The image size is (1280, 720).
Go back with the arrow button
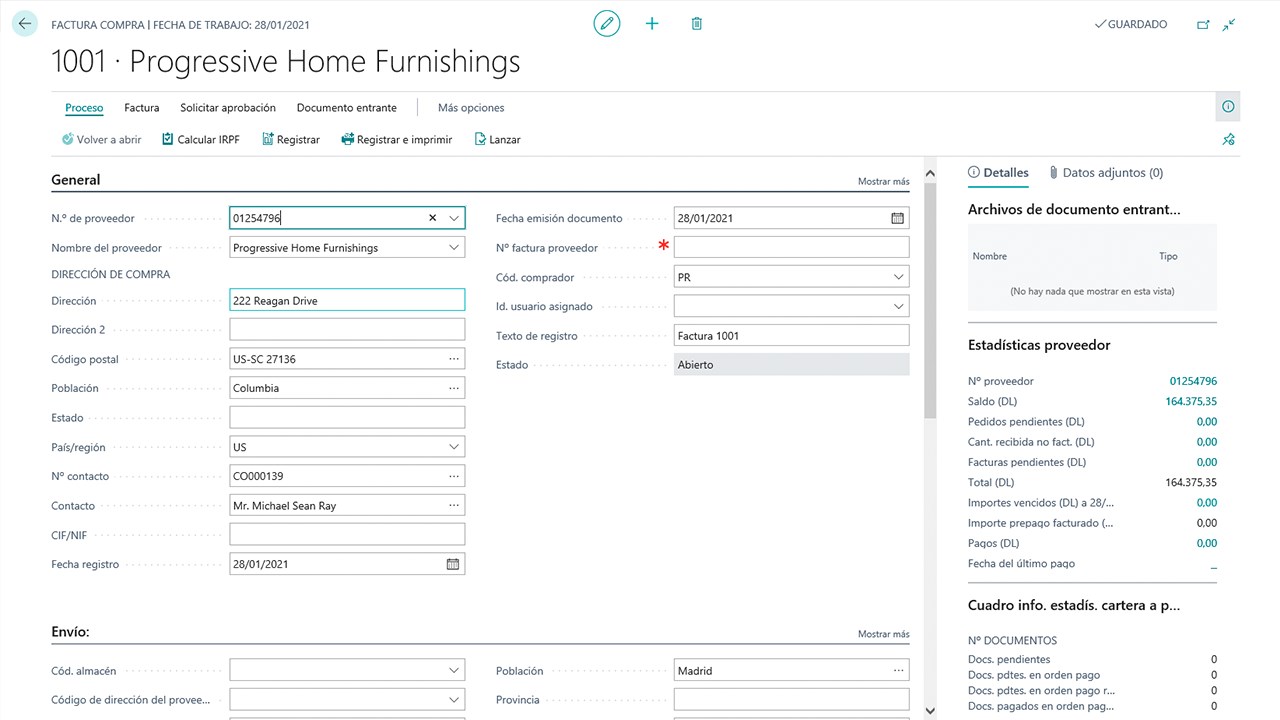25,24
